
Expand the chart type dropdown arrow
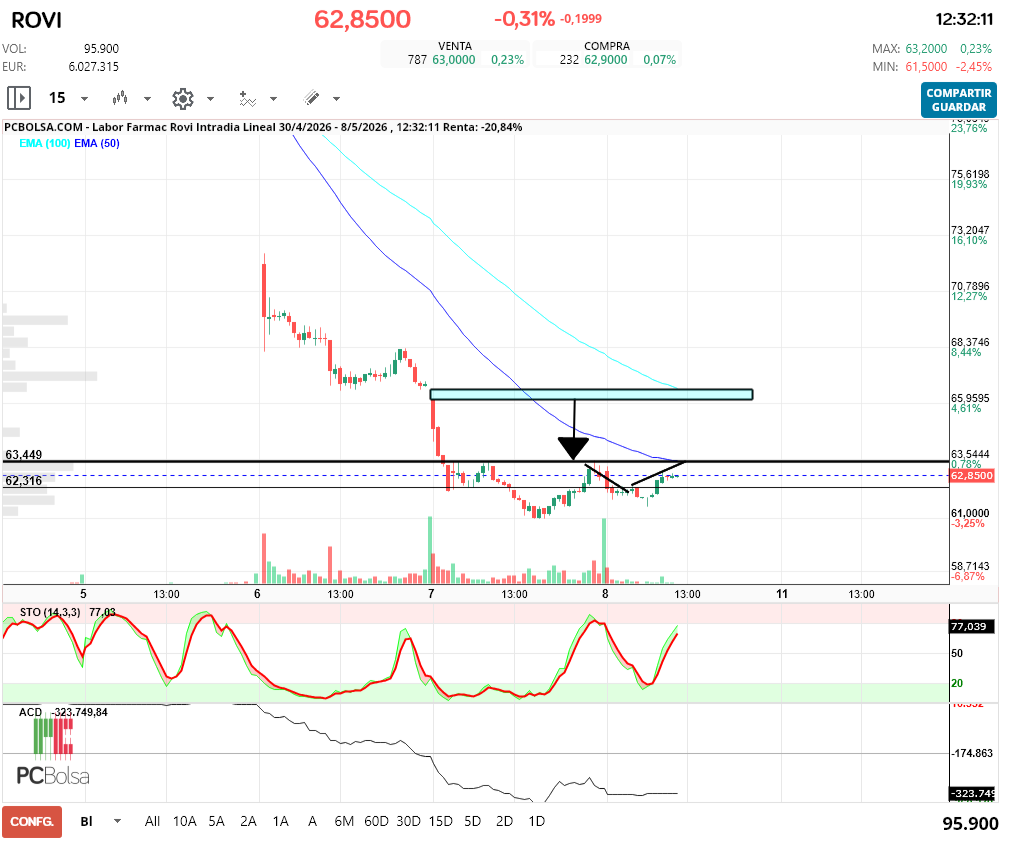click(147, 99)
